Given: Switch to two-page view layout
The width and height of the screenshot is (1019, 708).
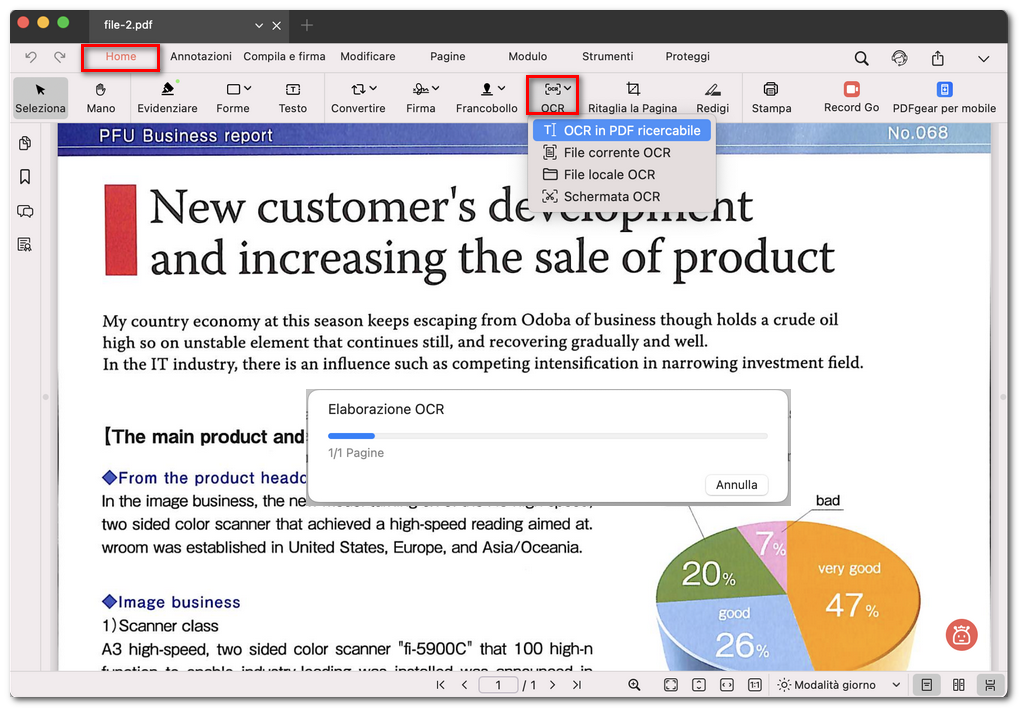Looking at the screenshot, I should point(959,685).
